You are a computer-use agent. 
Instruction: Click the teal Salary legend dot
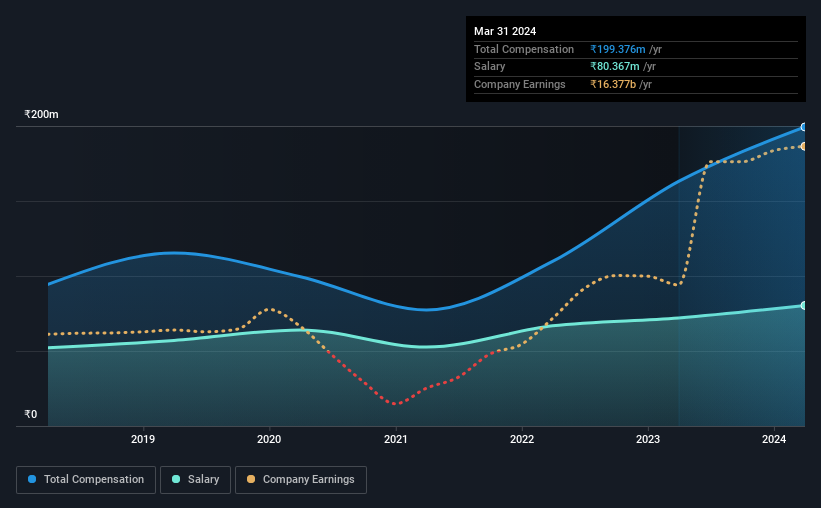pyautogui.click(x=176, y=479)
